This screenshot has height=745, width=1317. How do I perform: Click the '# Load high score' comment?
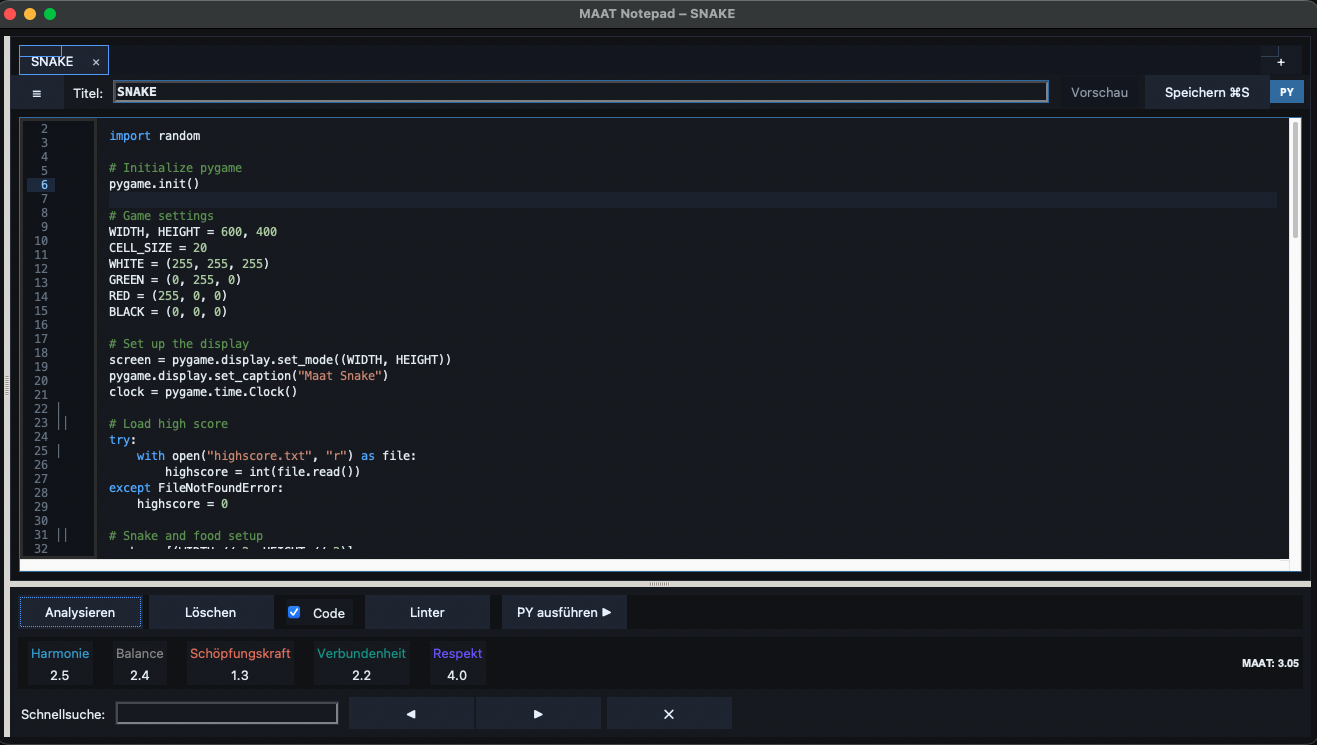tap(168, 424)
